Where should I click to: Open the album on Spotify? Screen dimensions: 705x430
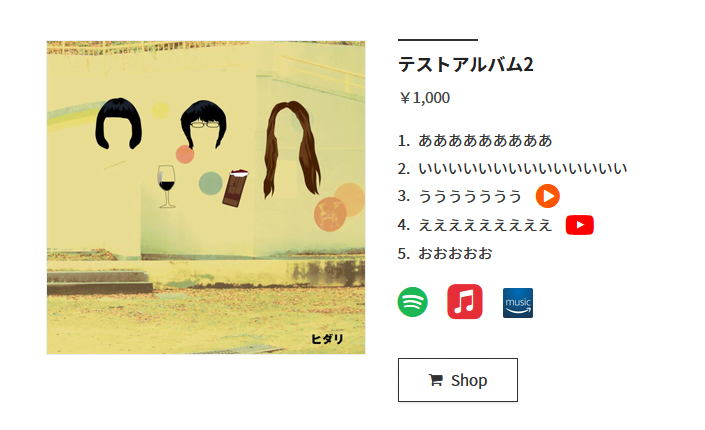point(412,302)
